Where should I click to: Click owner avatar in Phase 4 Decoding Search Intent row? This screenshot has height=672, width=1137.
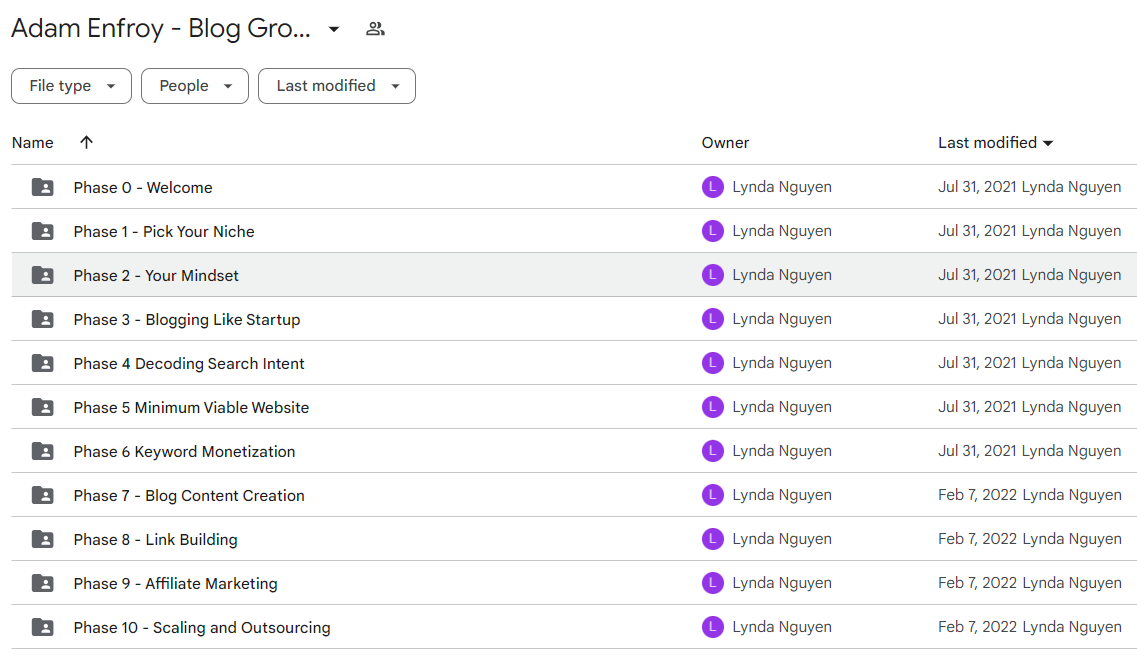coord(713,363)
